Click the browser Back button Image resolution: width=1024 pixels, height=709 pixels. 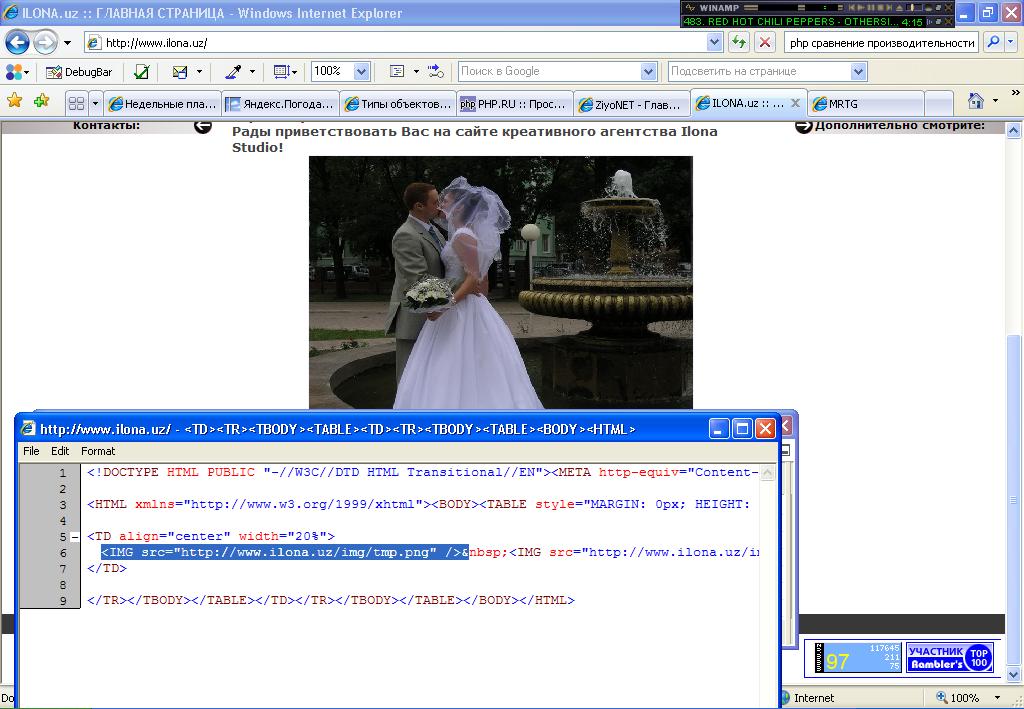point(18,42)
